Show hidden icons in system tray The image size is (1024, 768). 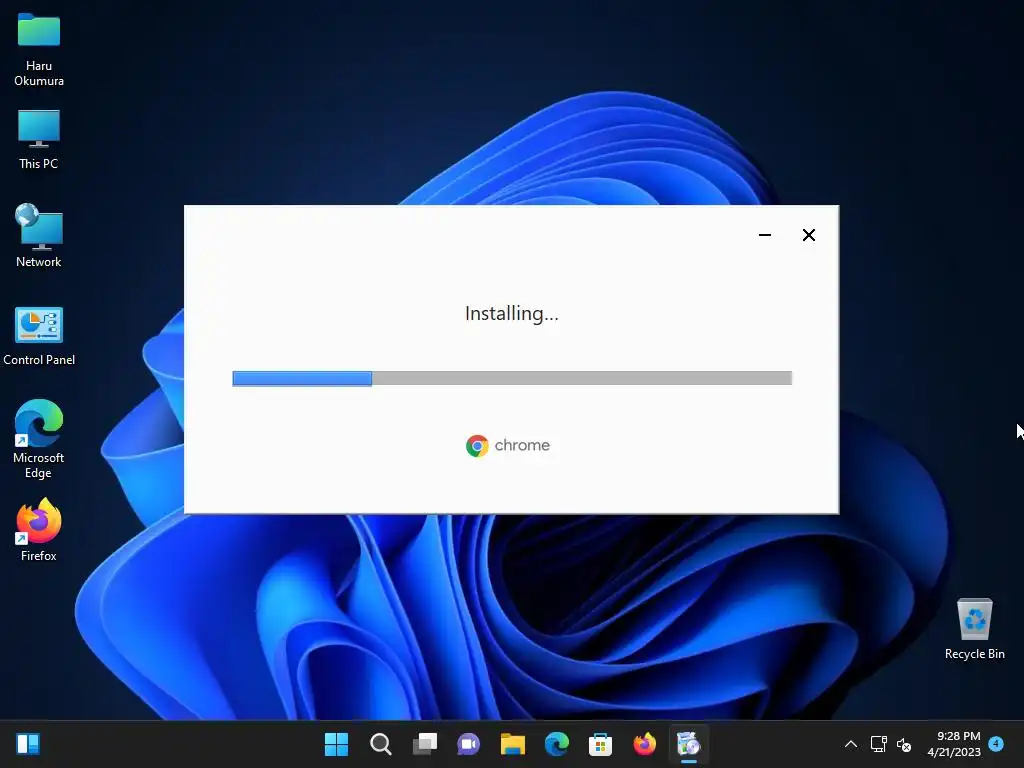point(851,744)
